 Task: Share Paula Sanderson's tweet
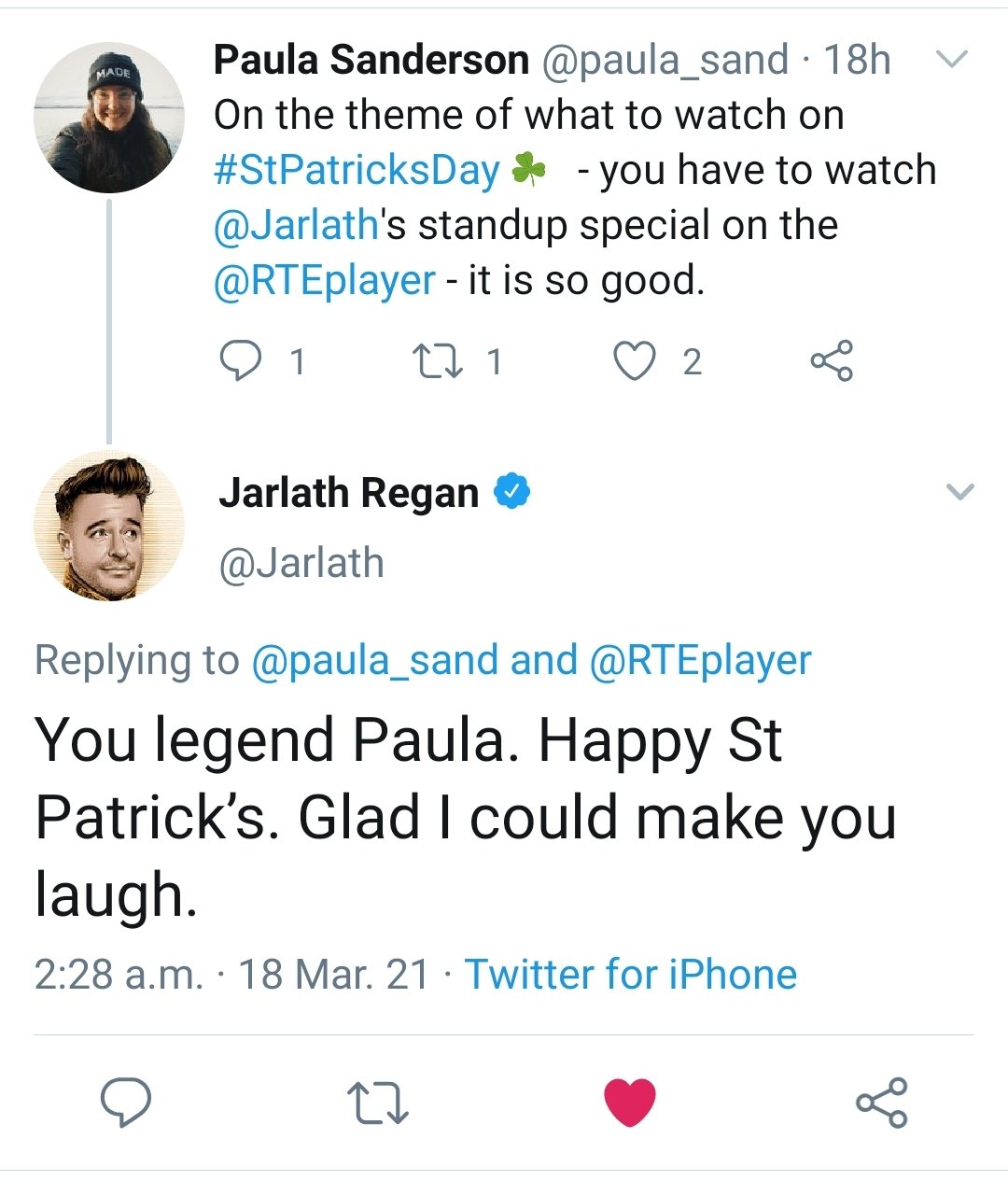click(832, 361)
